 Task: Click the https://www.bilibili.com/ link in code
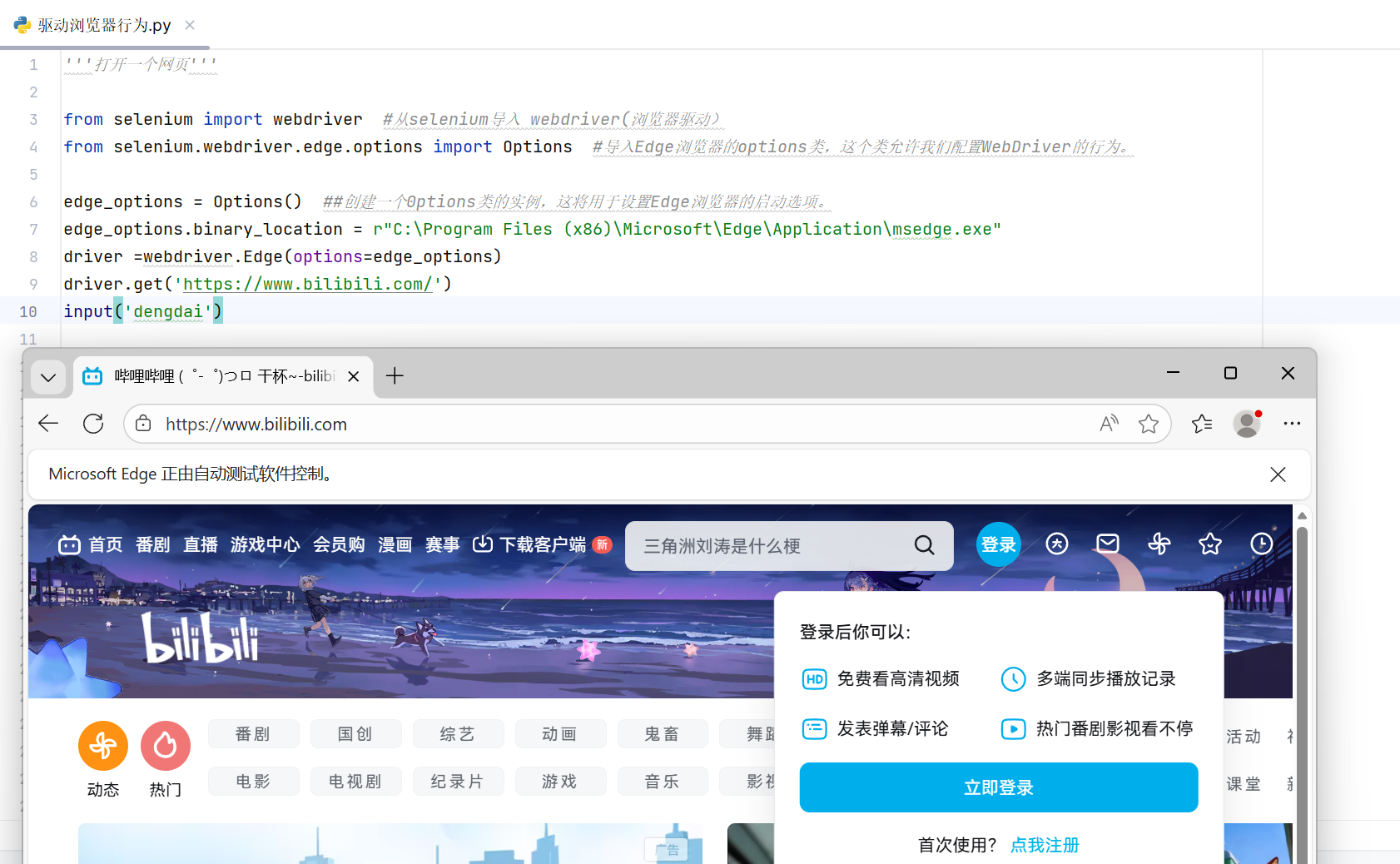click(x=308, y=285)
